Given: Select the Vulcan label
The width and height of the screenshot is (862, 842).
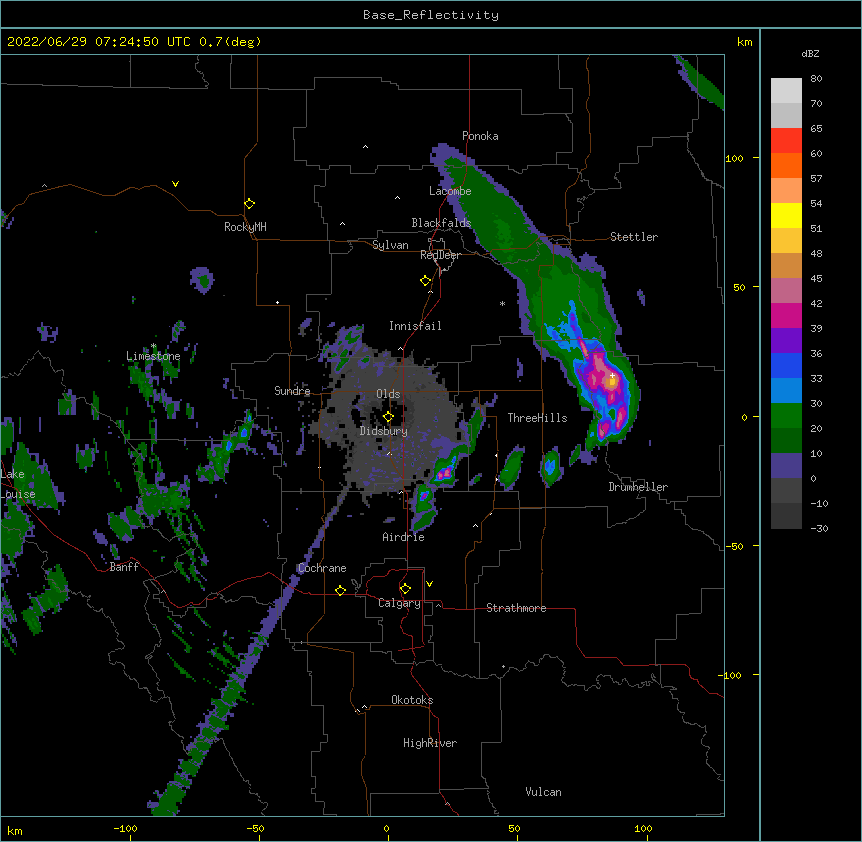Looking at the screenshot, I should [543, 792].
